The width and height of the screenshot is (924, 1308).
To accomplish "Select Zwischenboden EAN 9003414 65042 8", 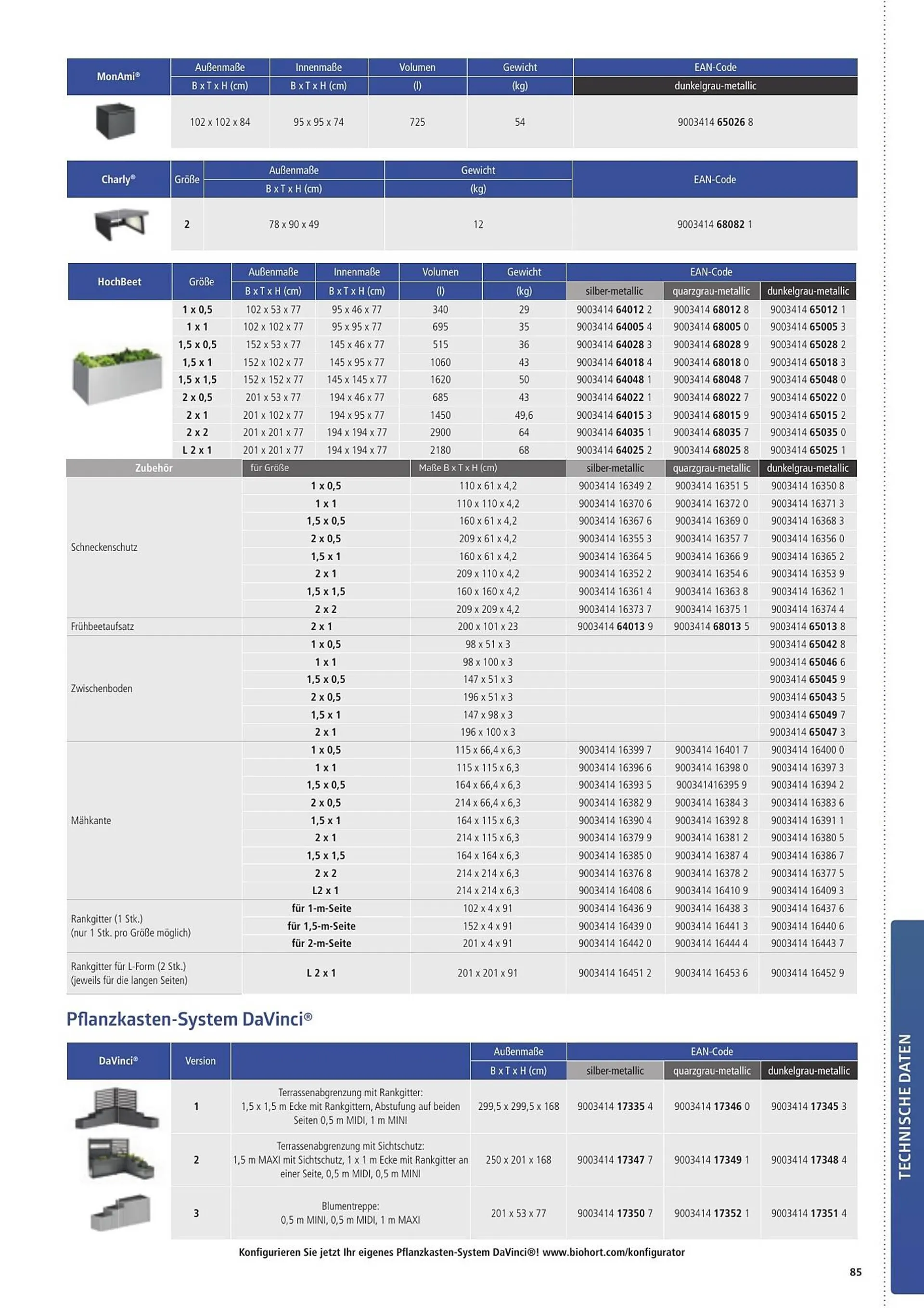I will point(808,644).
